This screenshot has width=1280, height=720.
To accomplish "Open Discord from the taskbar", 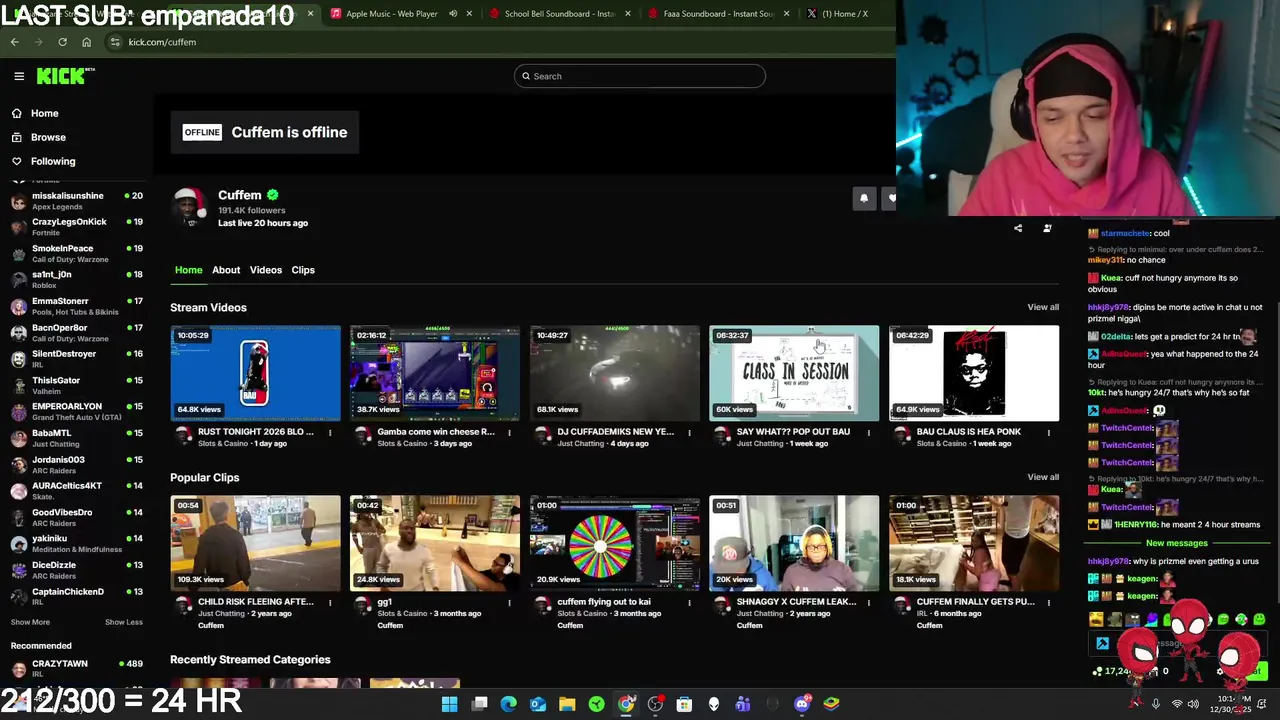I will click(802, 704).
